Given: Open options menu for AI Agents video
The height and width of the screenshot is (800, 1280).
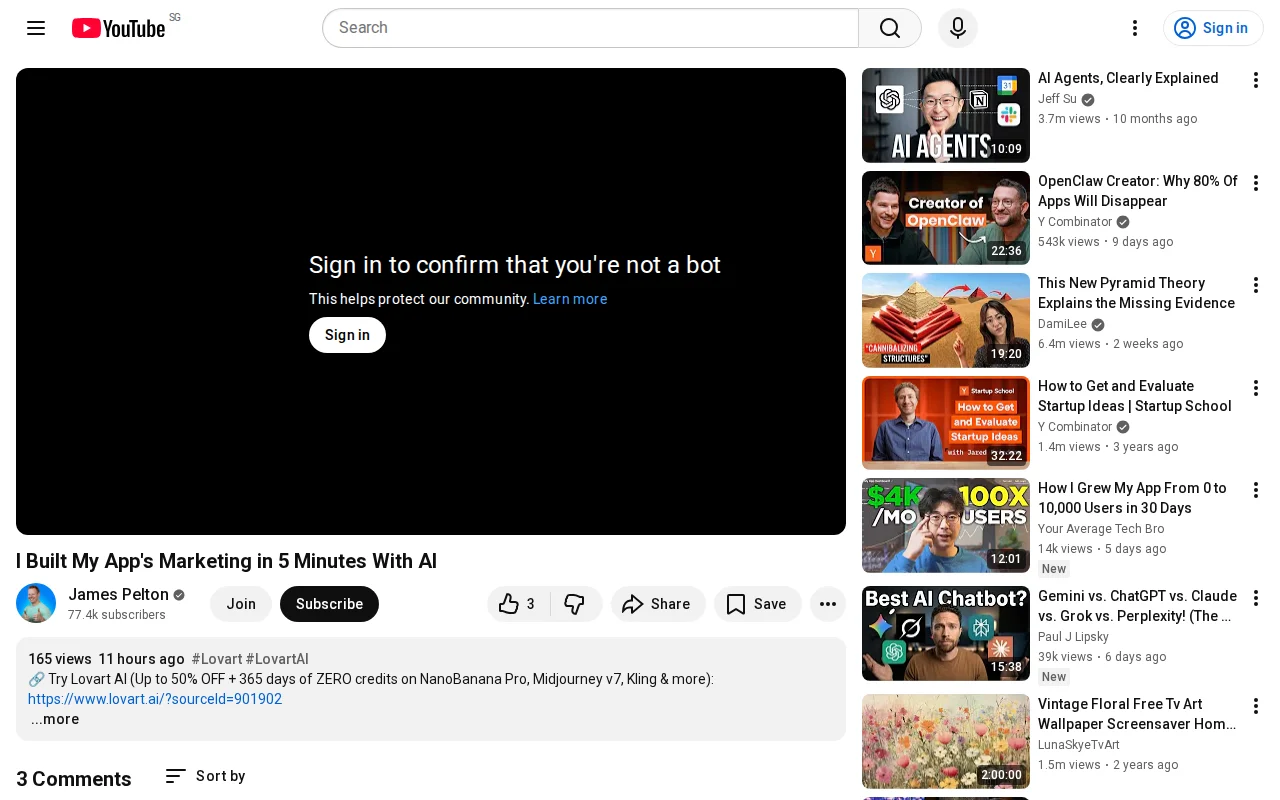Looking at the screenshot, I should pyautogui.click(x=1256, y=80).
